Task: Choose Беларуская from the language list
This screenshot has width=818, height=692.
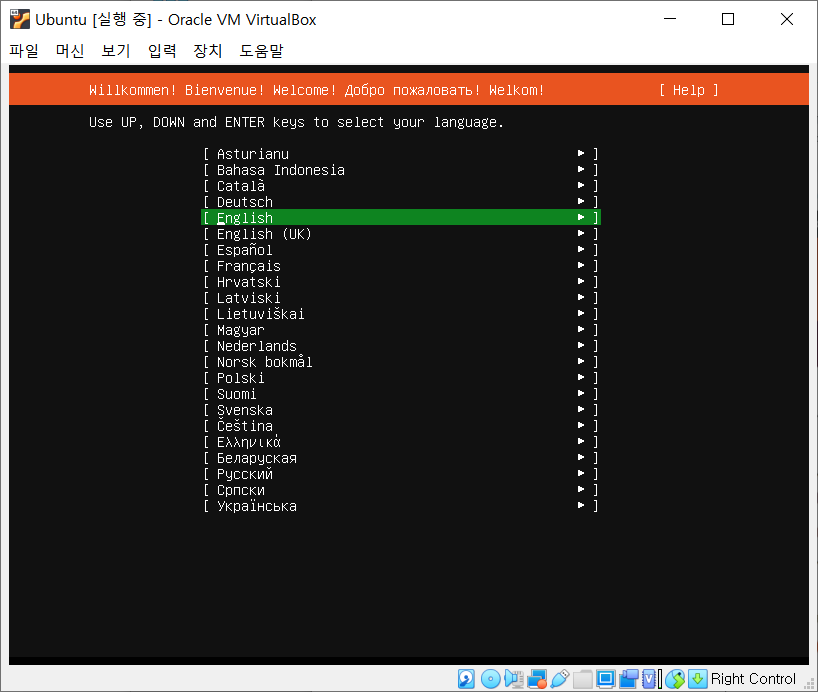Action: (x=401, y=458)
